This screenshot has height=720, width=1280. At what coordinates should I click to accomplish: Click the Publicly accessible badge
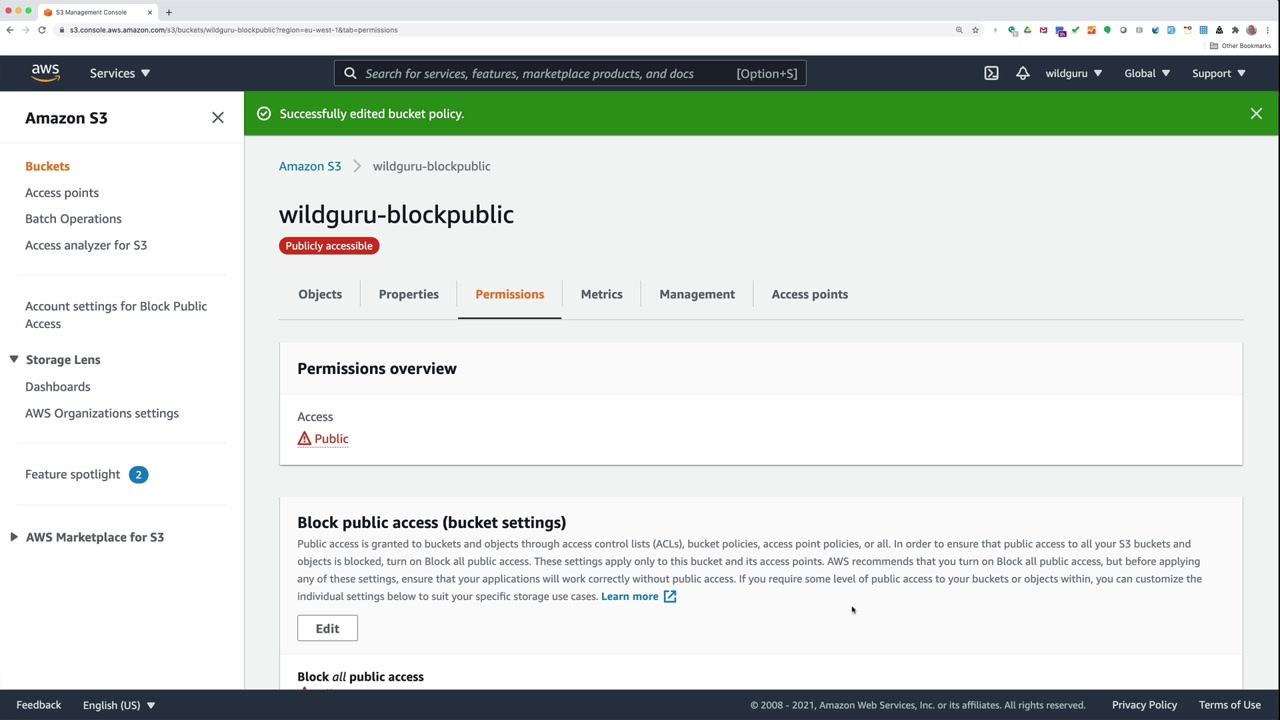329,246
